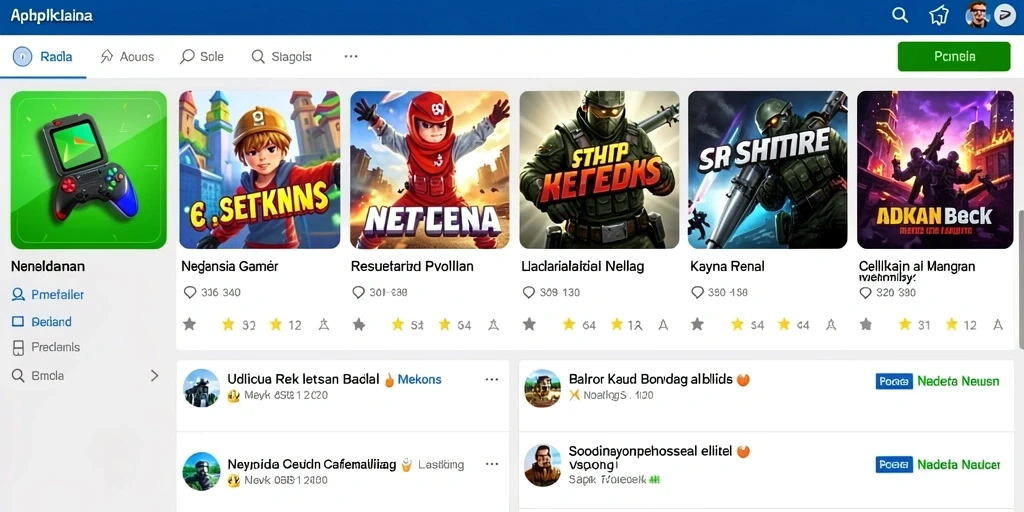The width and height of the screenshot is (1024, 512).
Task: Toggle the grey star on the Negansia Gamér card
Action: [189, 324]
